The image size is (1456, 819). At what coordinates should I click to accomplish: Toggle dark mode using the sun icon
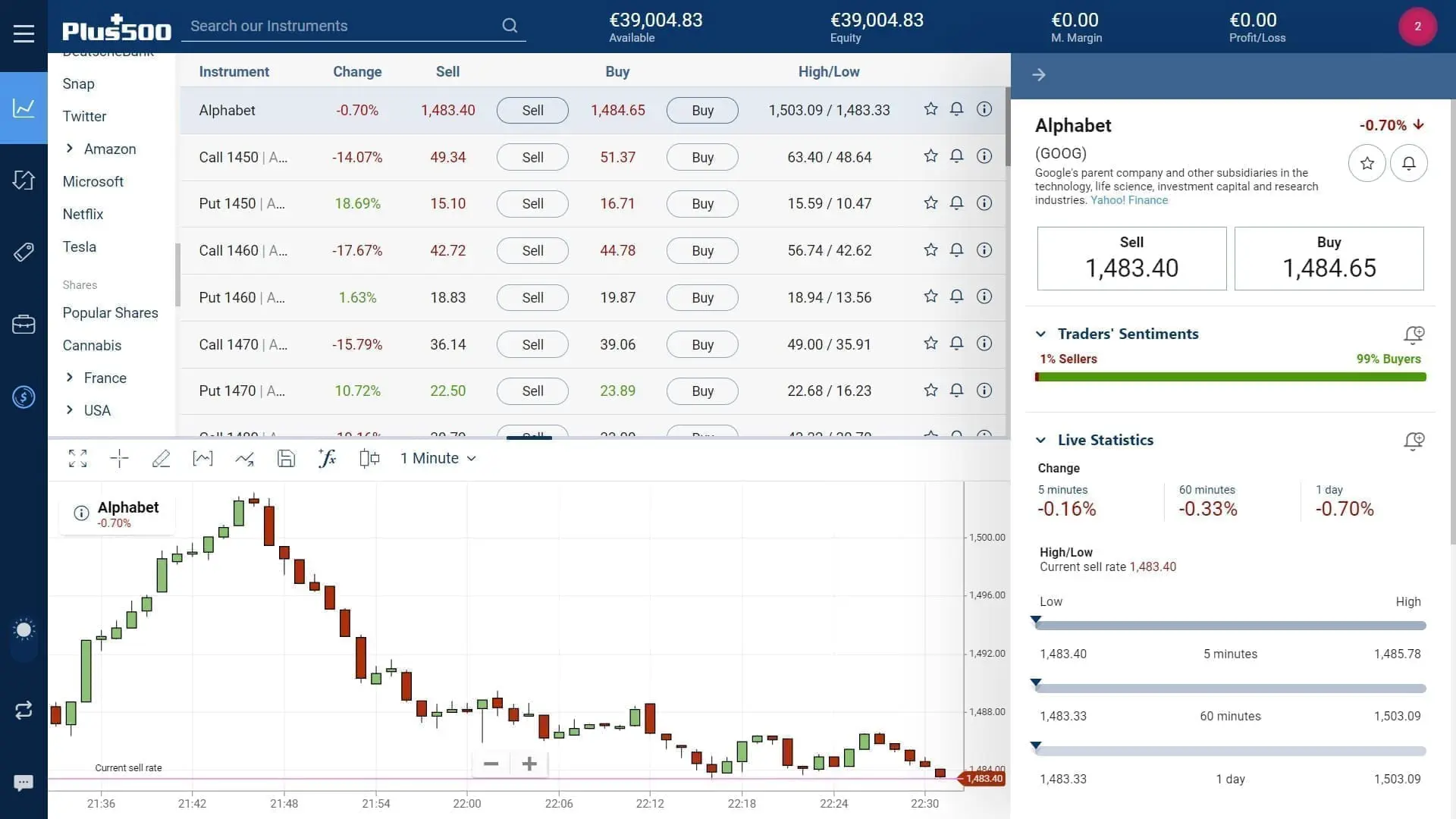pyautogui.click(x=24, y=629)
